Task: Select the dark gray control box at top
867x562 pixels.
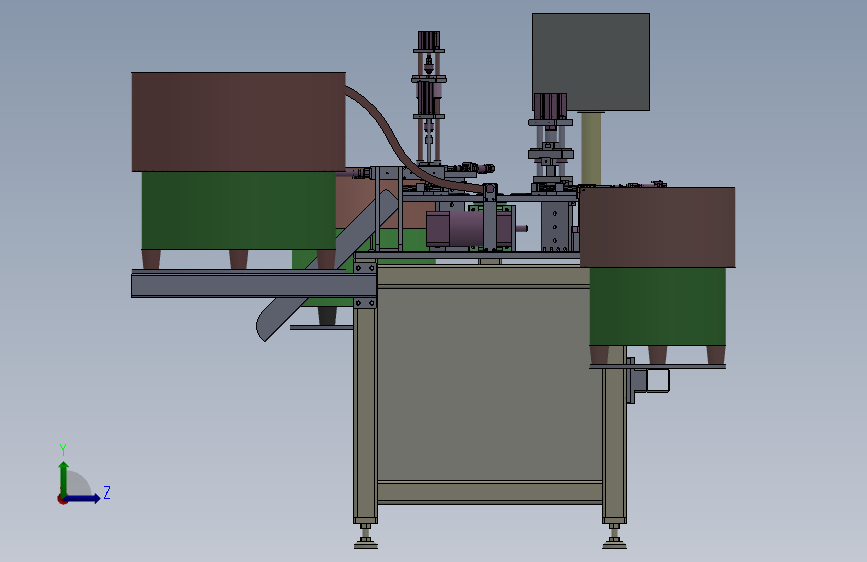Action: (591, 62)
